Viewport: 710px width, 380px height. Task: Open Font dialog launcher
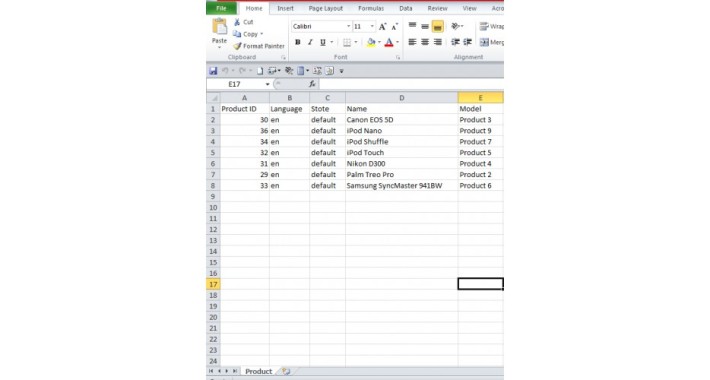[398, 58]
